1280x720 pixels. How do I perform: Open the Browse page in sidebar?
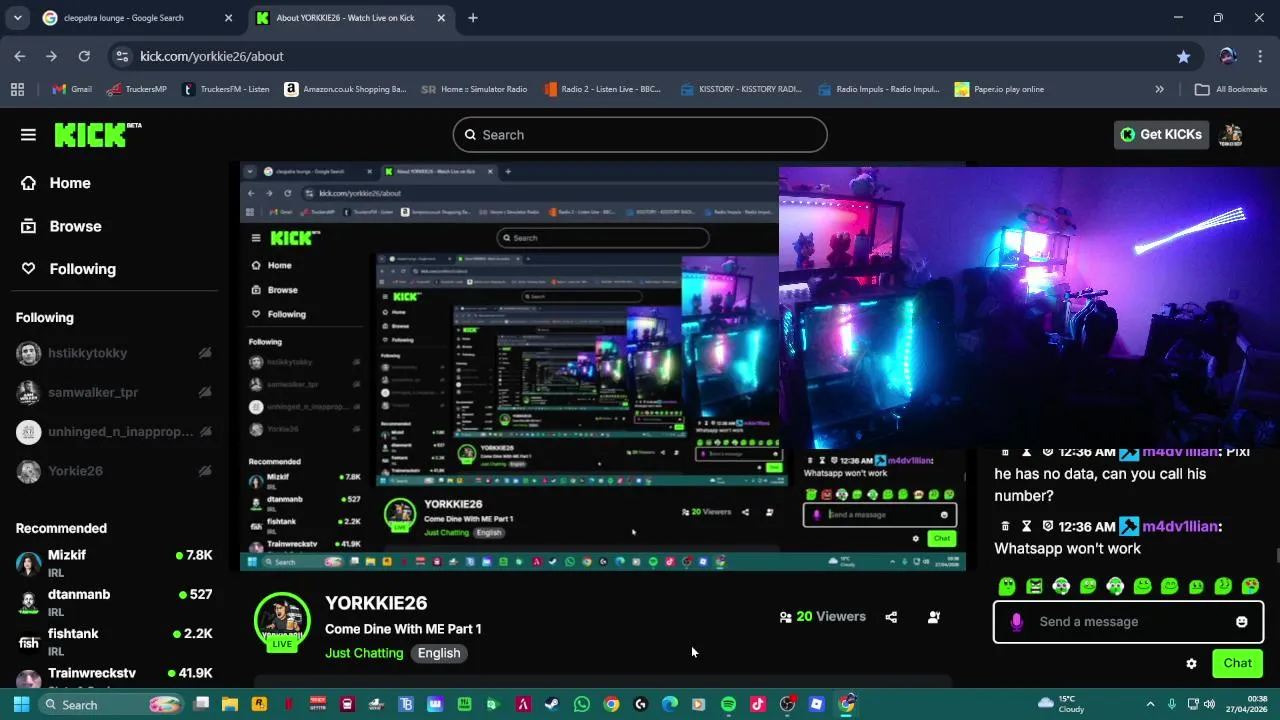(x=61, y=226)
